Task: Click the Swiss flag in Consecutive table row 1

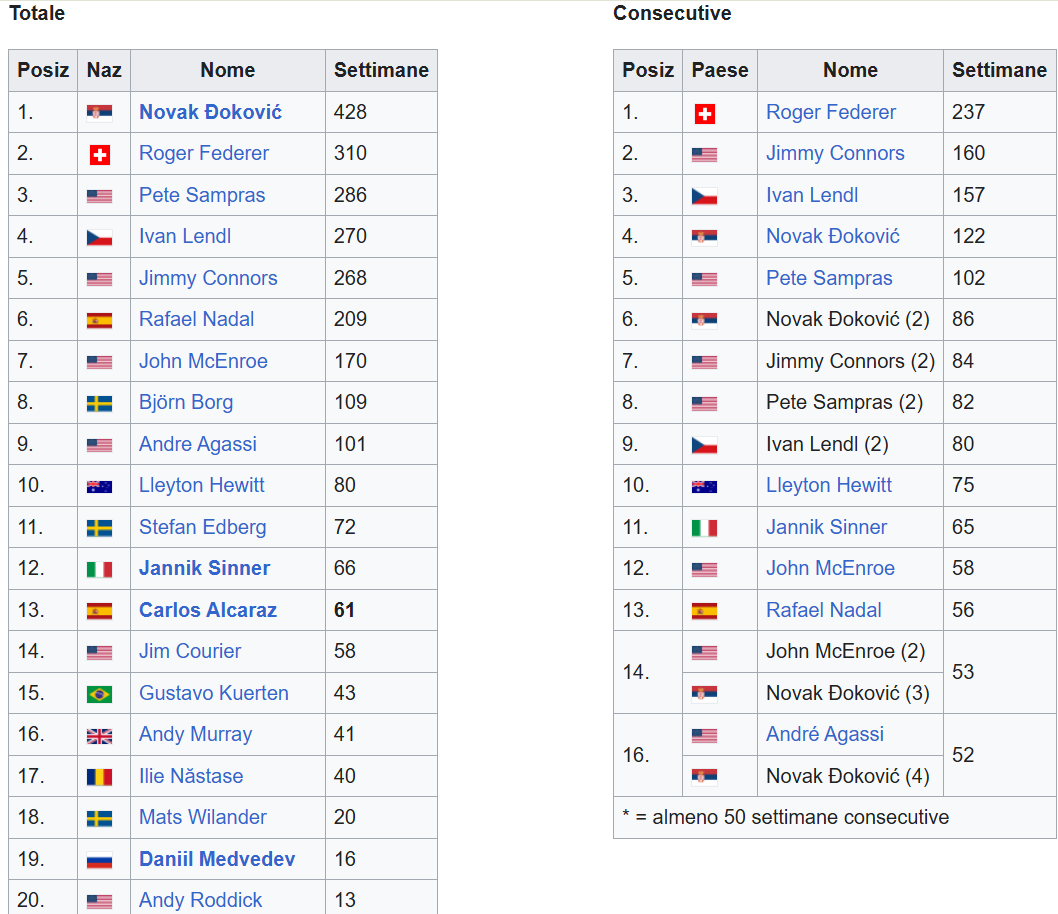Action: [704, 114]
